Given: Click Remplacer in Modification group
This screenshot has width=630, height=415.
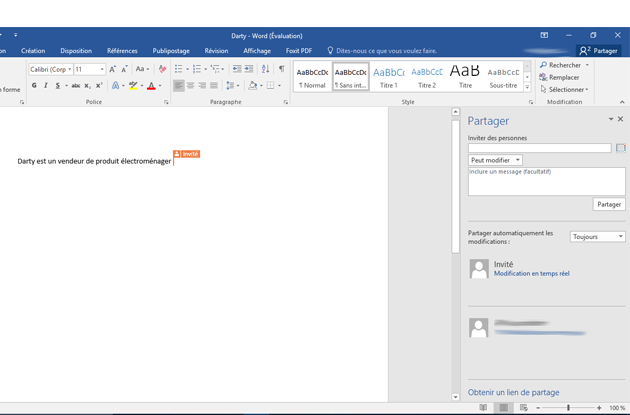Looking at the screenshot, I should (559, 77).
